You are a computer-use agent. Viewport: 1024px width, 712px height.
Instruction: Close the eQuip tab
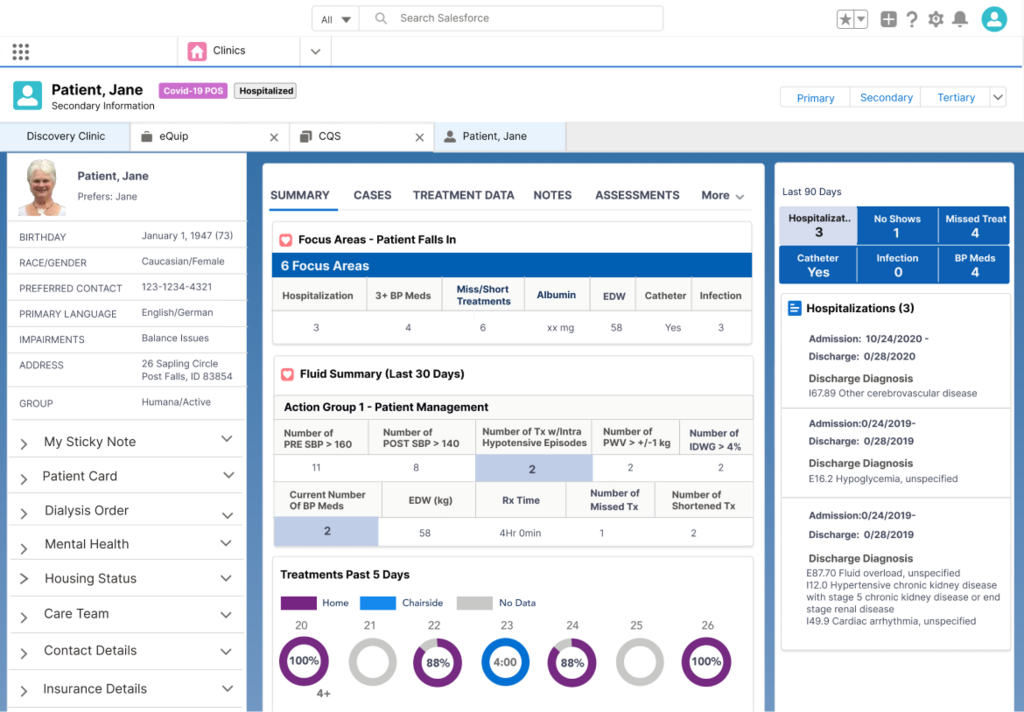(x=274, y=137)
